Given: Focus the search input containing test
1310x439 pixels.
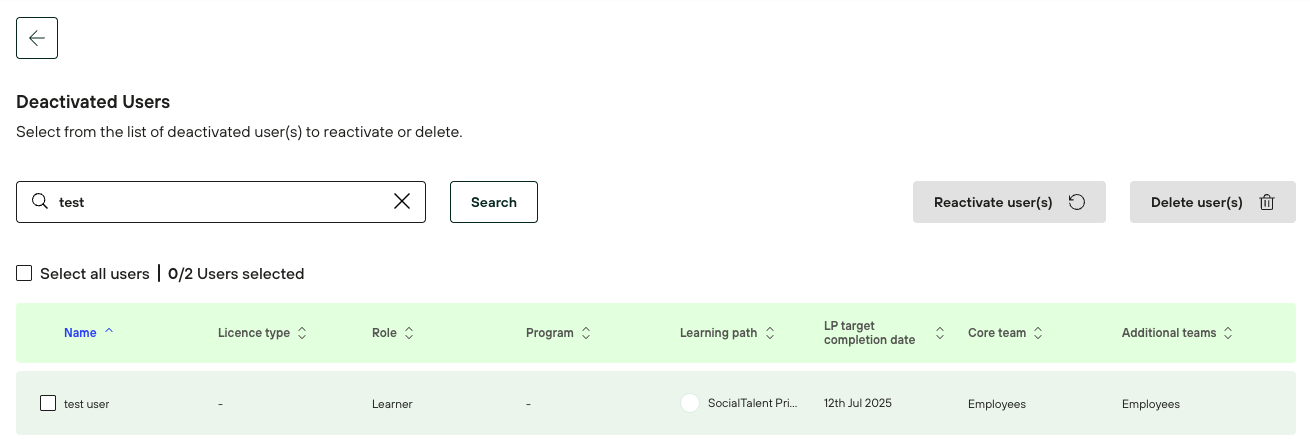Looking at the screenshot, I should tap(220, 202).
